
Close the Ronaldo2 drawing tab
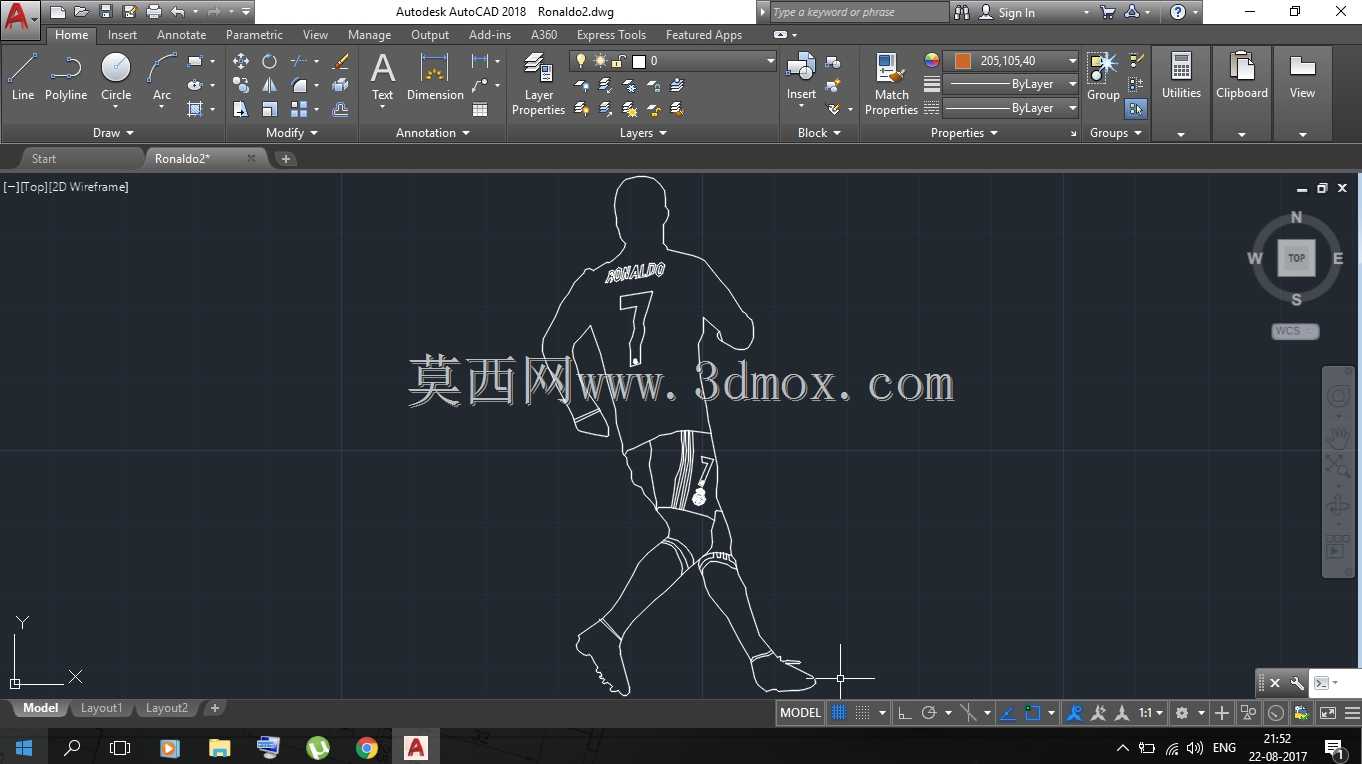click(251, 158)
